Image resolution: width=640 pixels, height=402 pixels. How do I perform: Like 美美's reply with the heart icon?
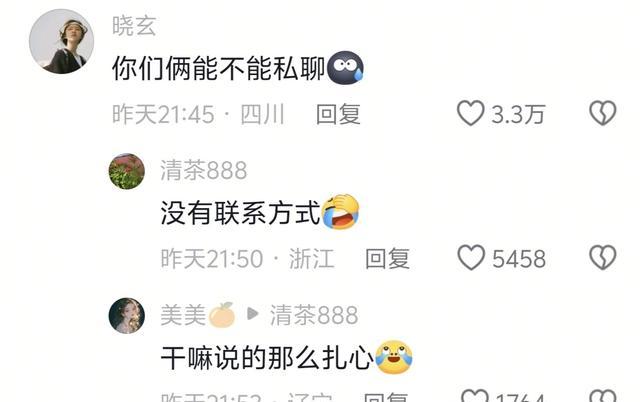pyautogui.click(x=475, y=395)
